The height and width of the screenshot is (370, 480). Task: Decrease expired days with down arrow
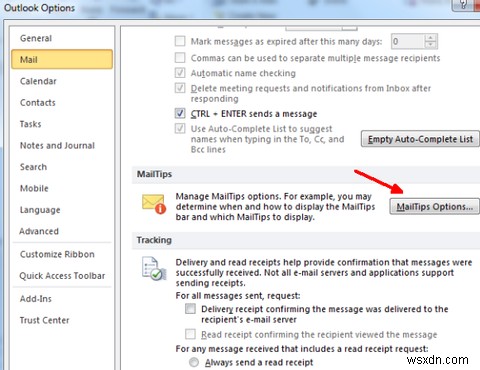(x=431, y=45)
